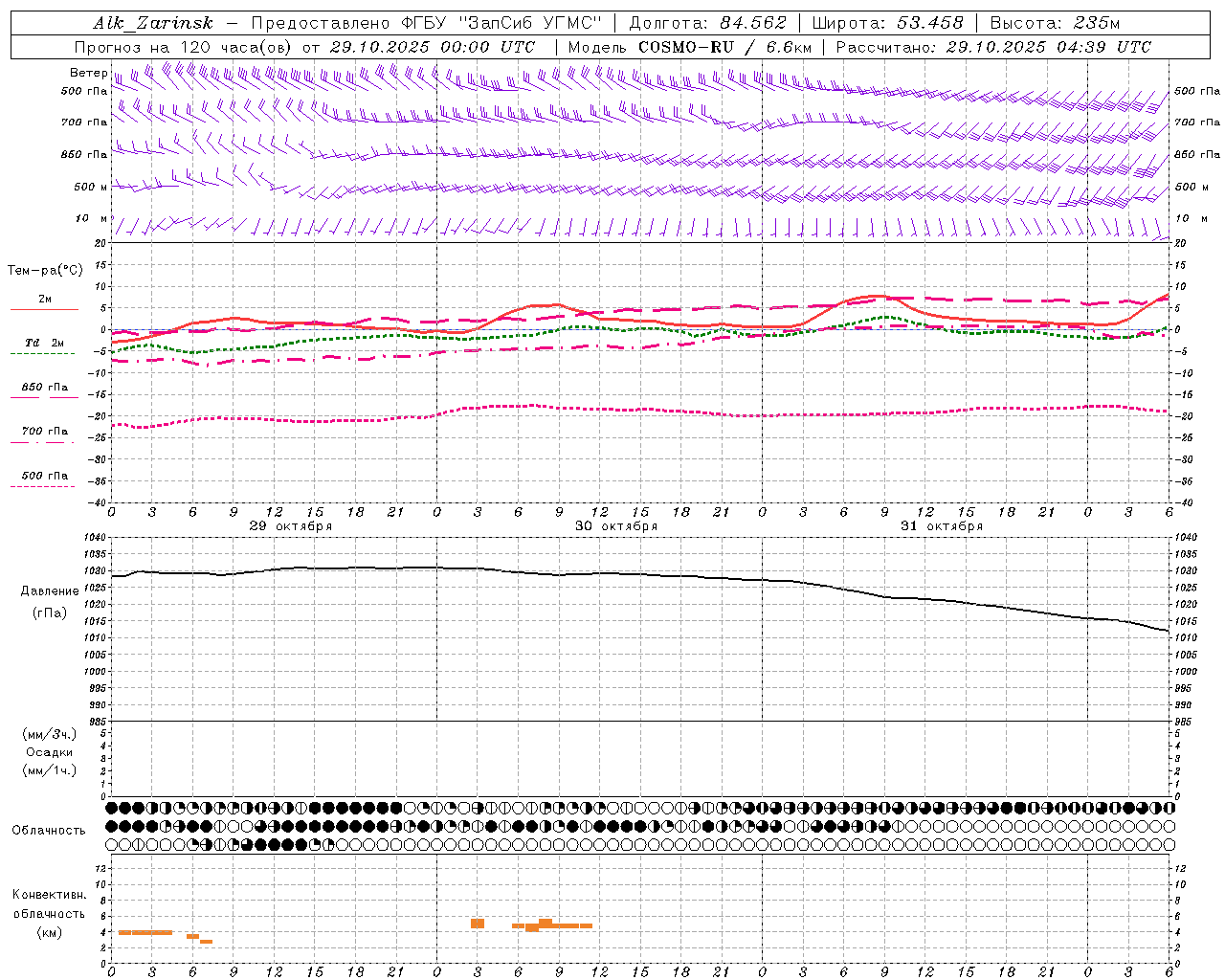Viewport: 1225px width, 980px height.
Task: Click the '700 гПа' temperature legend entry
Action: [x=44, y=432]
